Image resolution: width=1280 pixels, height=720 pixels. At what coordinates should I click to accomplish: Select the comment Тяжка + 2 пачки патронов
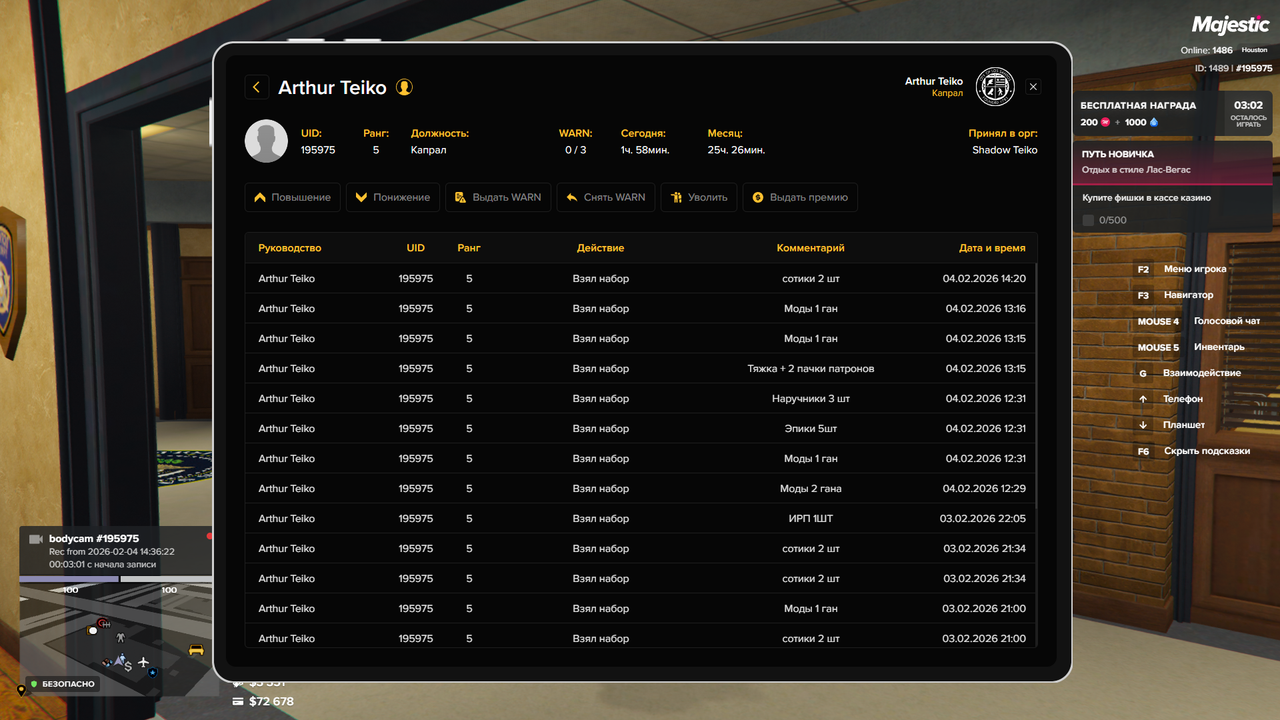coord(811,368)
